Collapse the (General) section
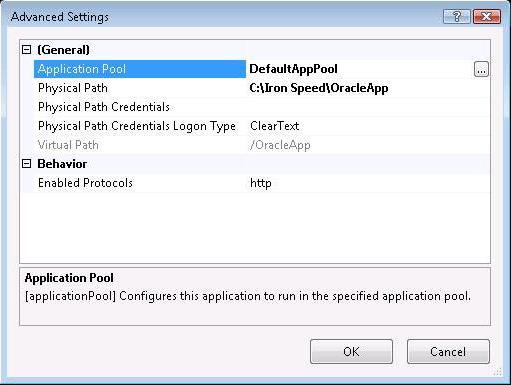 [x=26, y=50]
